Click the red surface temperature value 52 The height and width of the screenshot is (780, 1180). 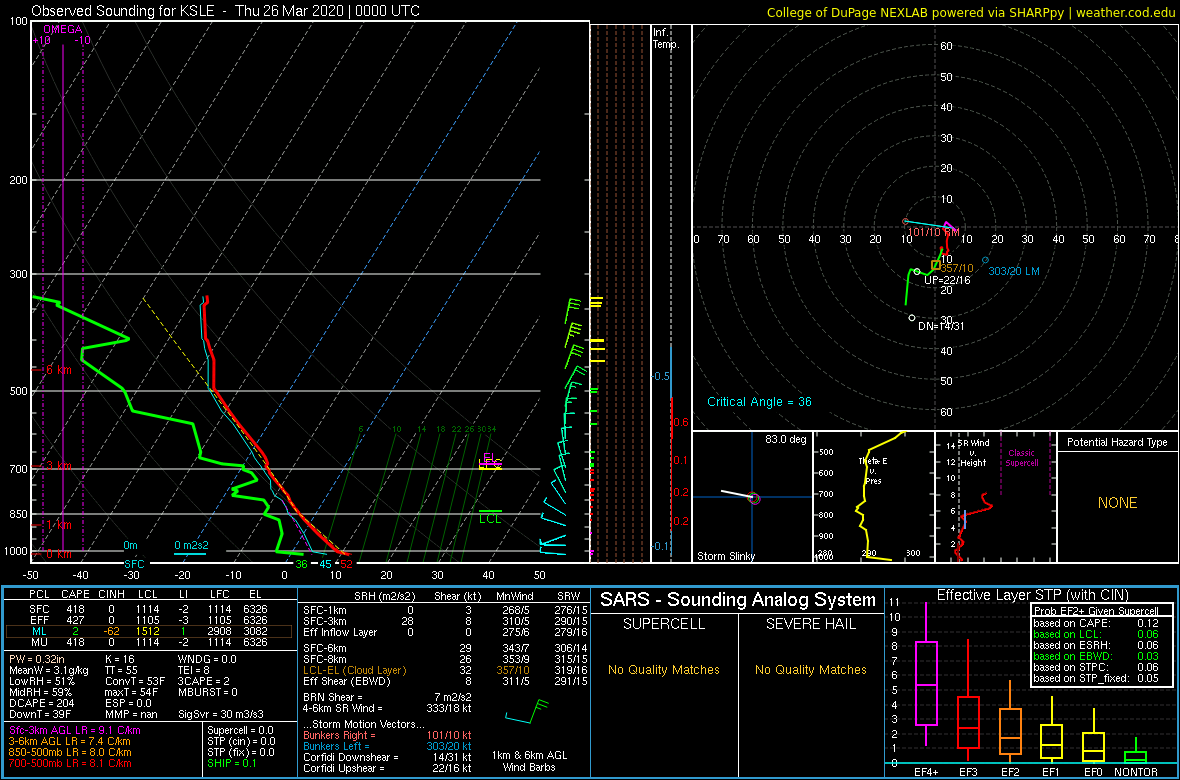point(346,563)
